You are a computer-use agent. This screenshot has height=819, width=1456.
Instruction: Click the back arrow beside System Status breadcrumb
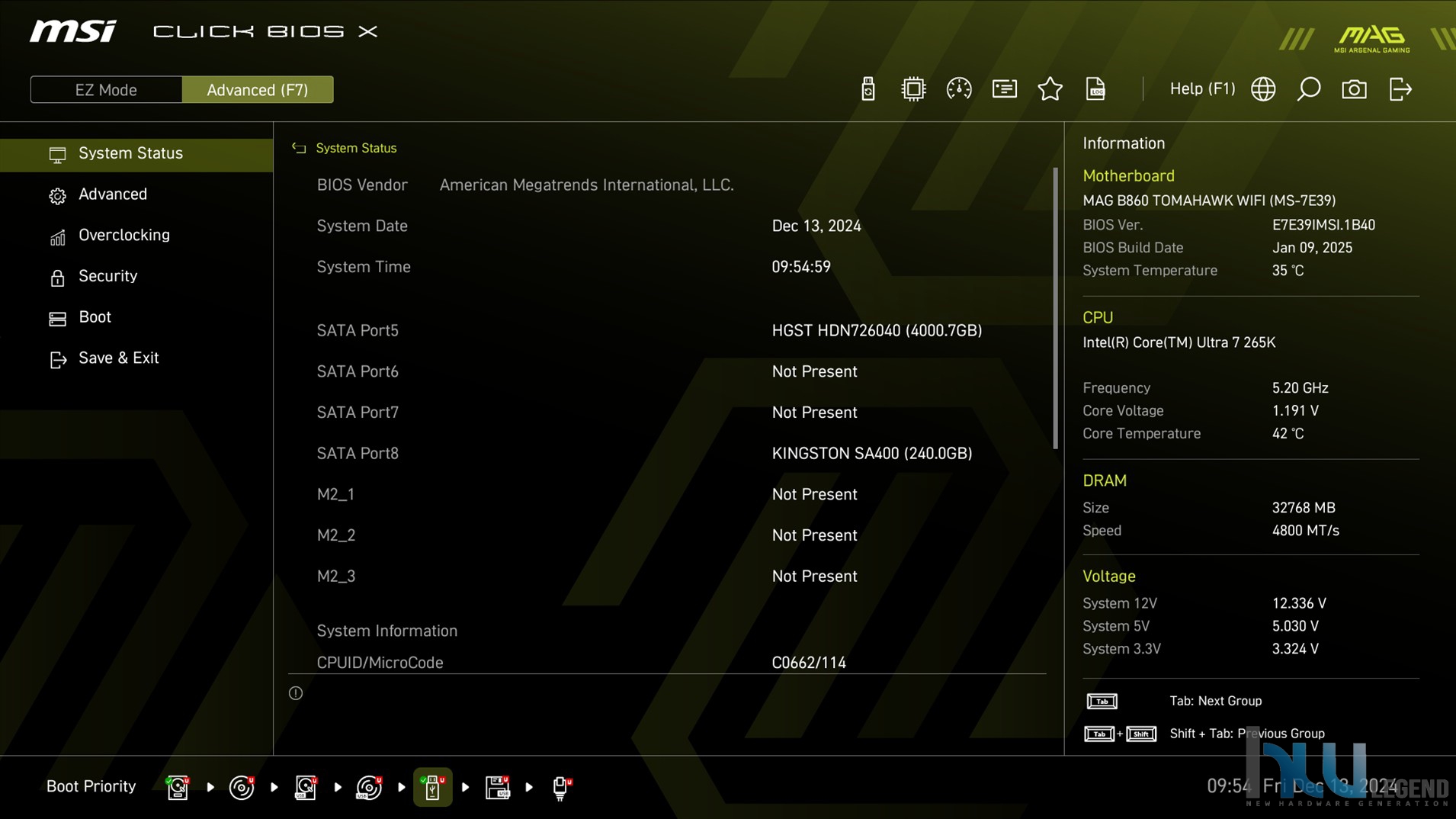click(299, 148)
